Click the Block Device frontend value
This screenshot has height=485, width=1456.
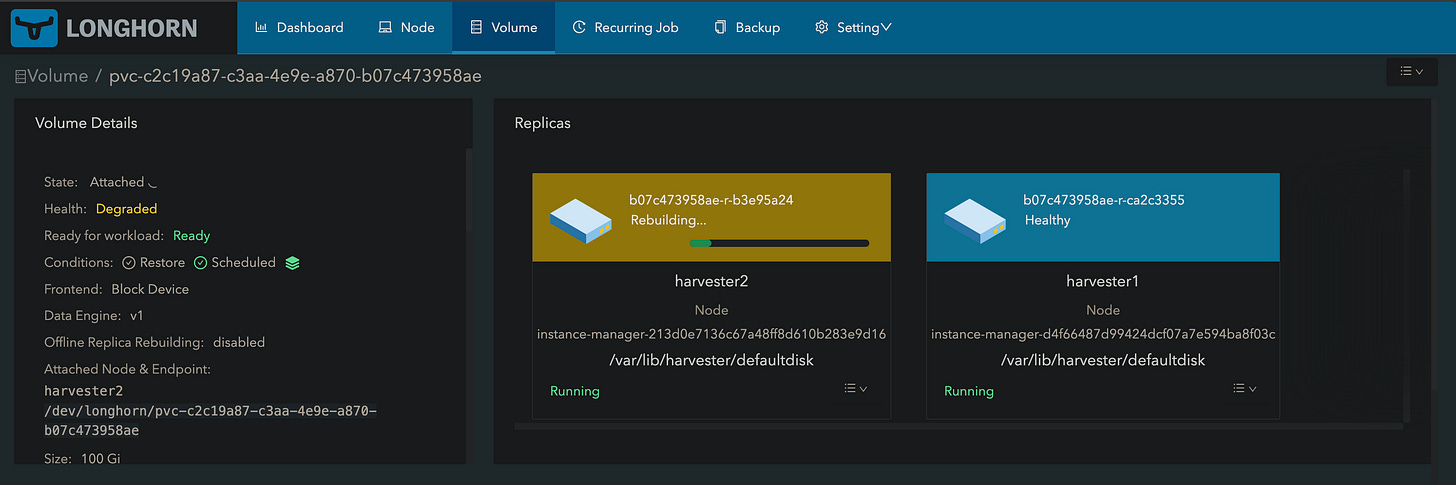click(x=150, y=289)
